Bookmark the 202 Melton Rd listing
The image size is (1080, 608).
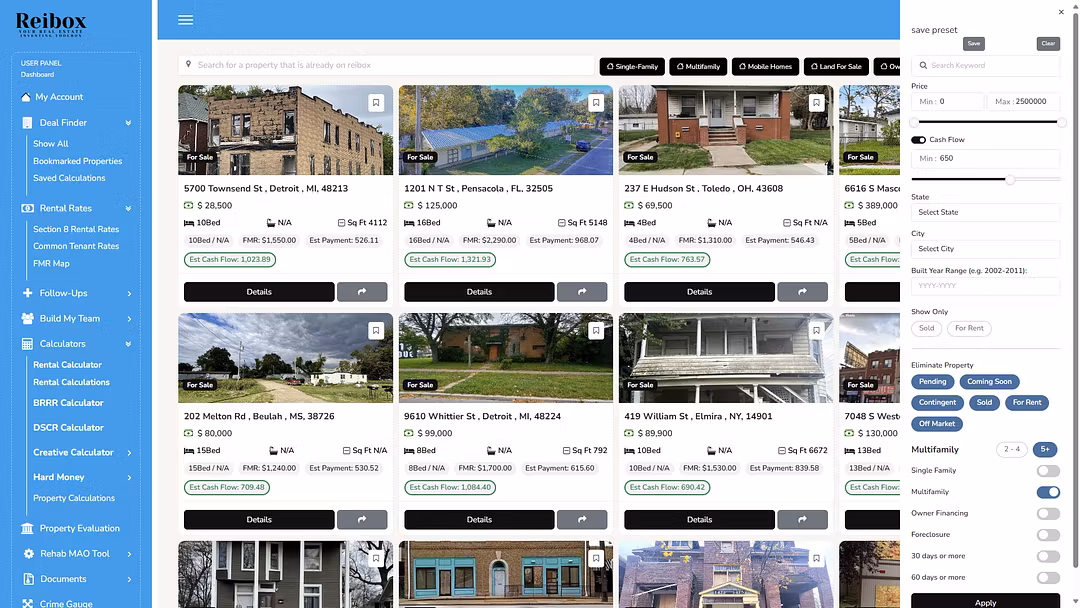click(376, 330)
